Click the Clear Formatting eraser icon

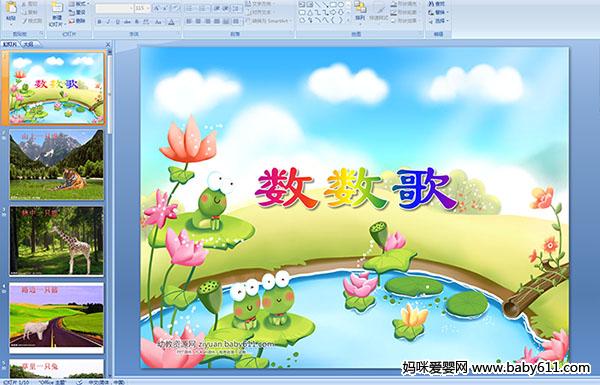pos(175,8)
